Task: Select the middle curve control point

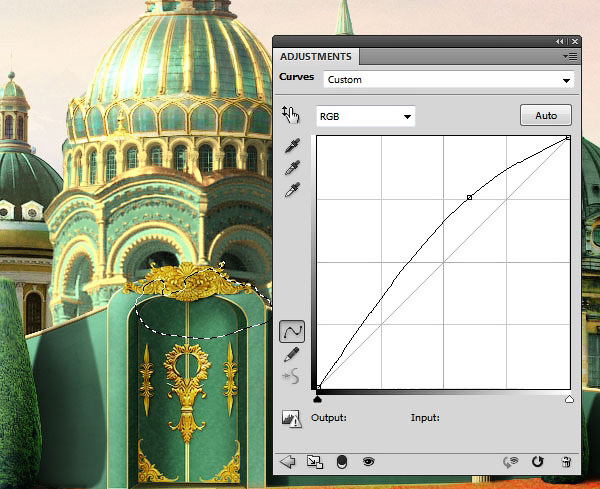Action: click(469, 197)
